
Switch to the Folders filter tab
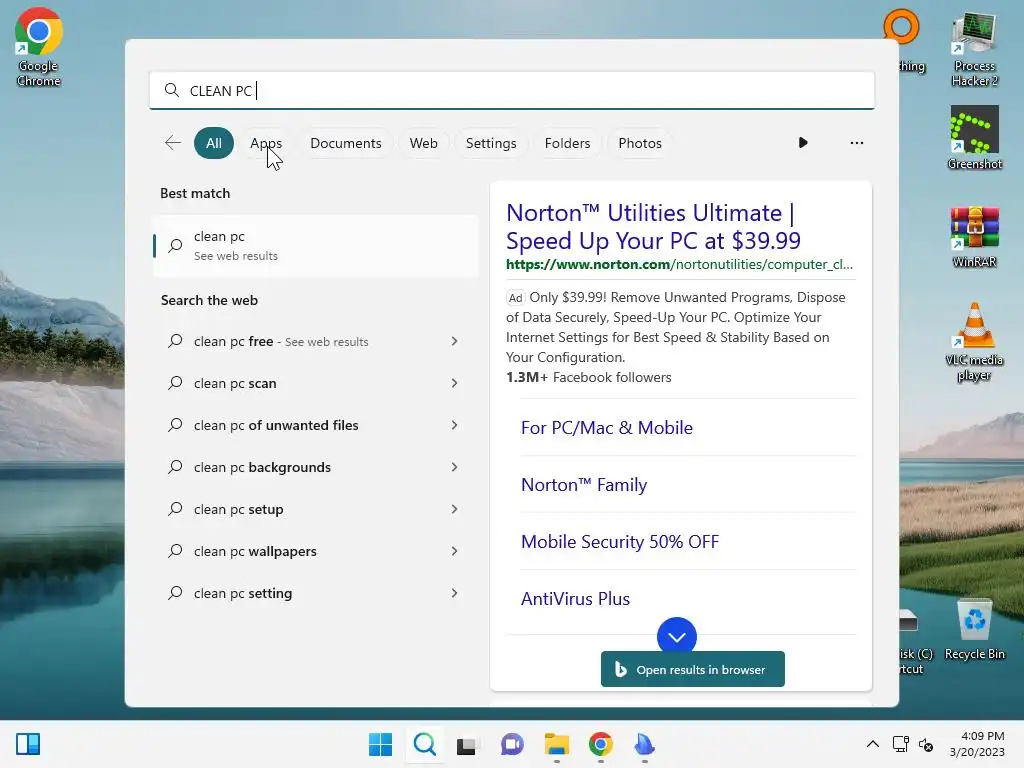[x=568, y=143]
